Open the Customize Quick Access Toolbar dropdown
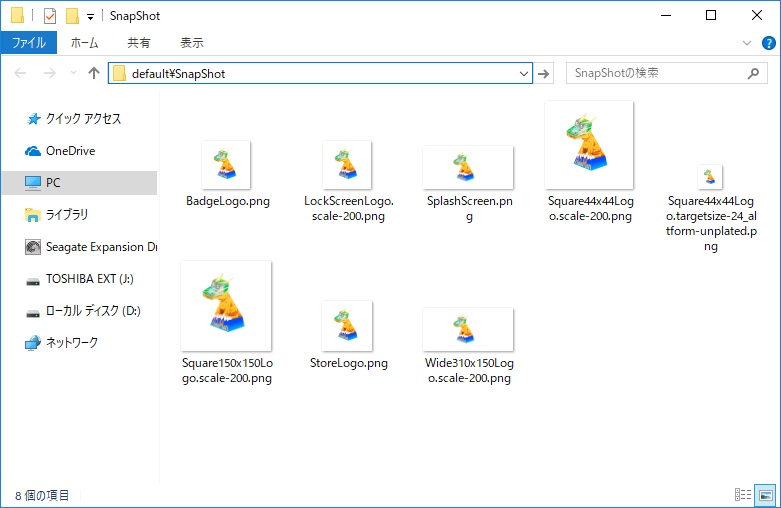 point(90,16)
